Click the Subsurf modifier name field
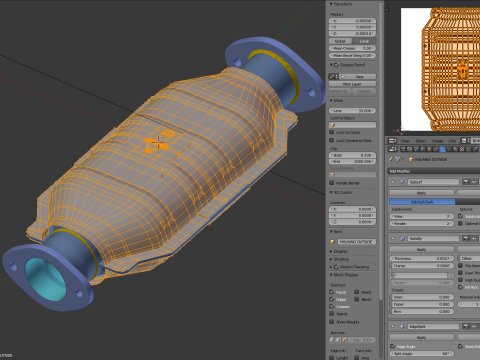The height and width of the screenshot is (360, 480). 433,182
